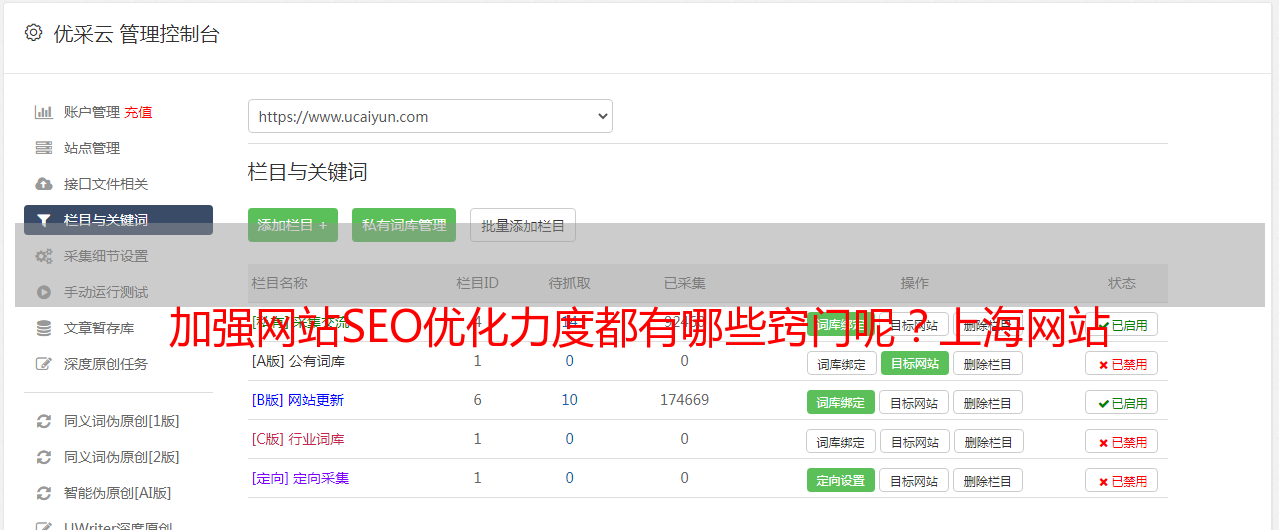The width and height of the screenshot is (1279, 530).
Task: Click 删除栏目 in the 定向采集 row
Action: (988, 480)
